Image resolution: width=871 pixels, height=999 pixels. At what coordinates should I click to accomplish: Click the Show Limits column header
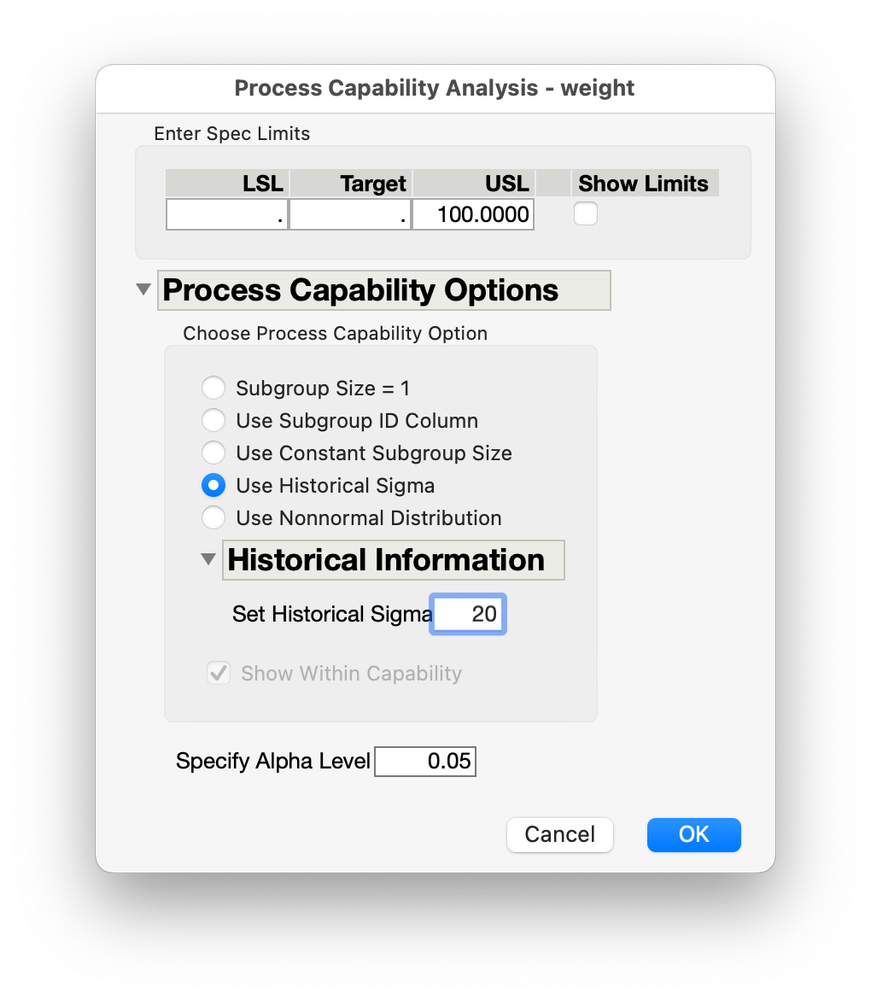coord(645,183)
